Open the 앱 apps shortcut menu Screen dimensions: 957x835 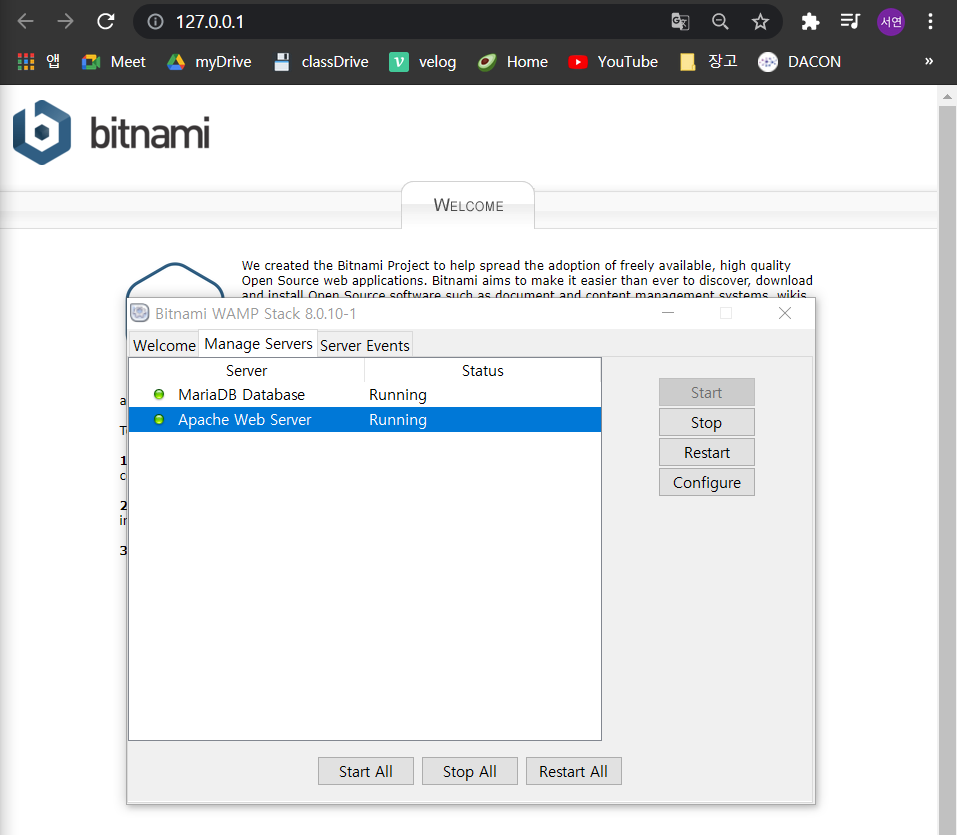[x=36, y=61]
